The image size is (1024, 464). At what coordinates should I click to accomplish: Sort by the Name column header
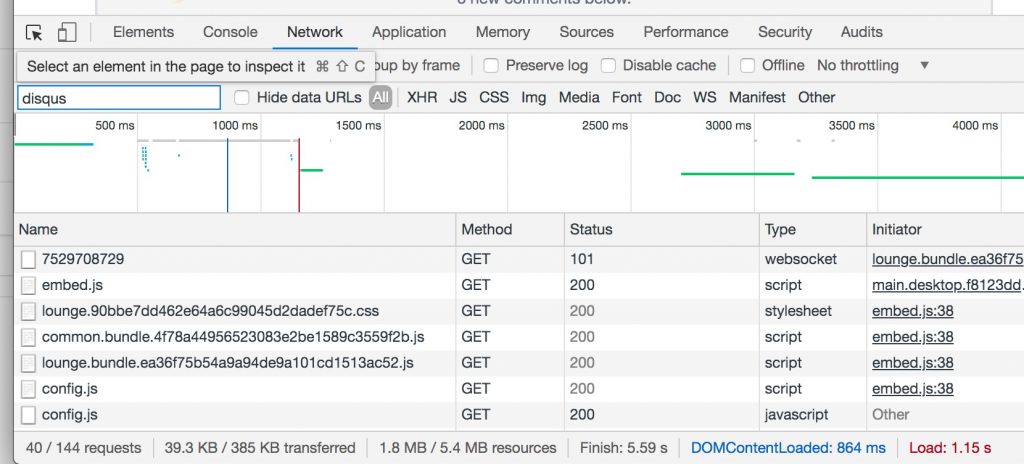click(234, 229)
